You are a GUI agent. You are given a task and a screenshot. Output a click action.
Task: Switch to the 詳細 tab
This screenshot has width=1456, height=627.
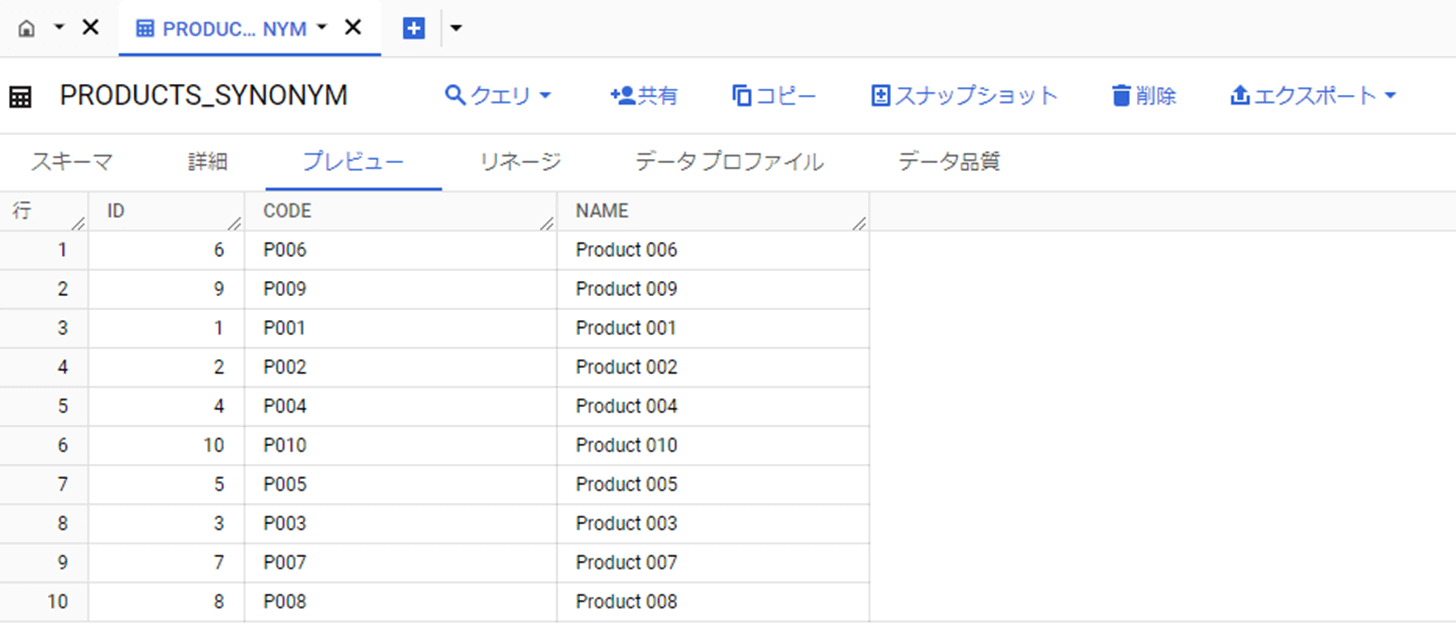[x=208, y=161]
